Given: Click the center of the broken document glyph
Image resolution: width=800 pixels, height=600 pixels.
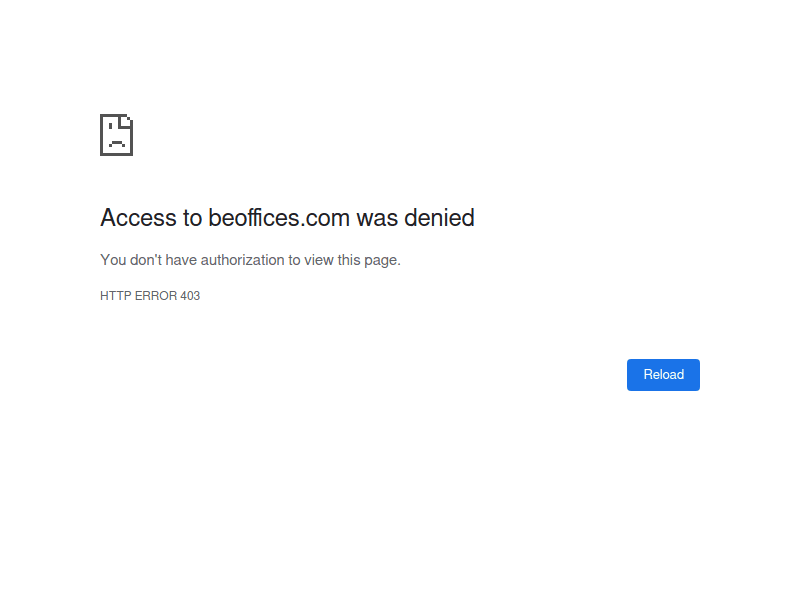Looking at the screenshot, I should 116,135.
